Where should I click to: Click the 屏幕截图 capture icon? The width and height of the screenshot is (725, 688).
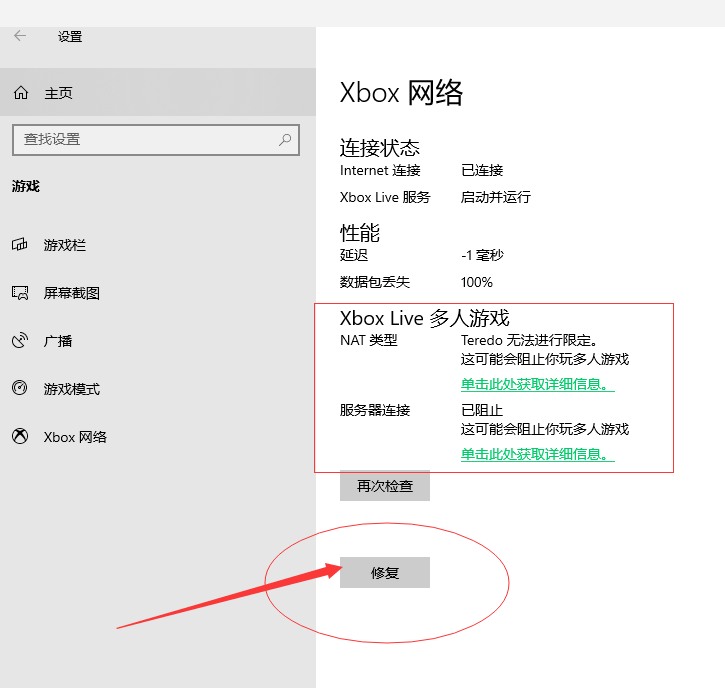pos(20,293)
